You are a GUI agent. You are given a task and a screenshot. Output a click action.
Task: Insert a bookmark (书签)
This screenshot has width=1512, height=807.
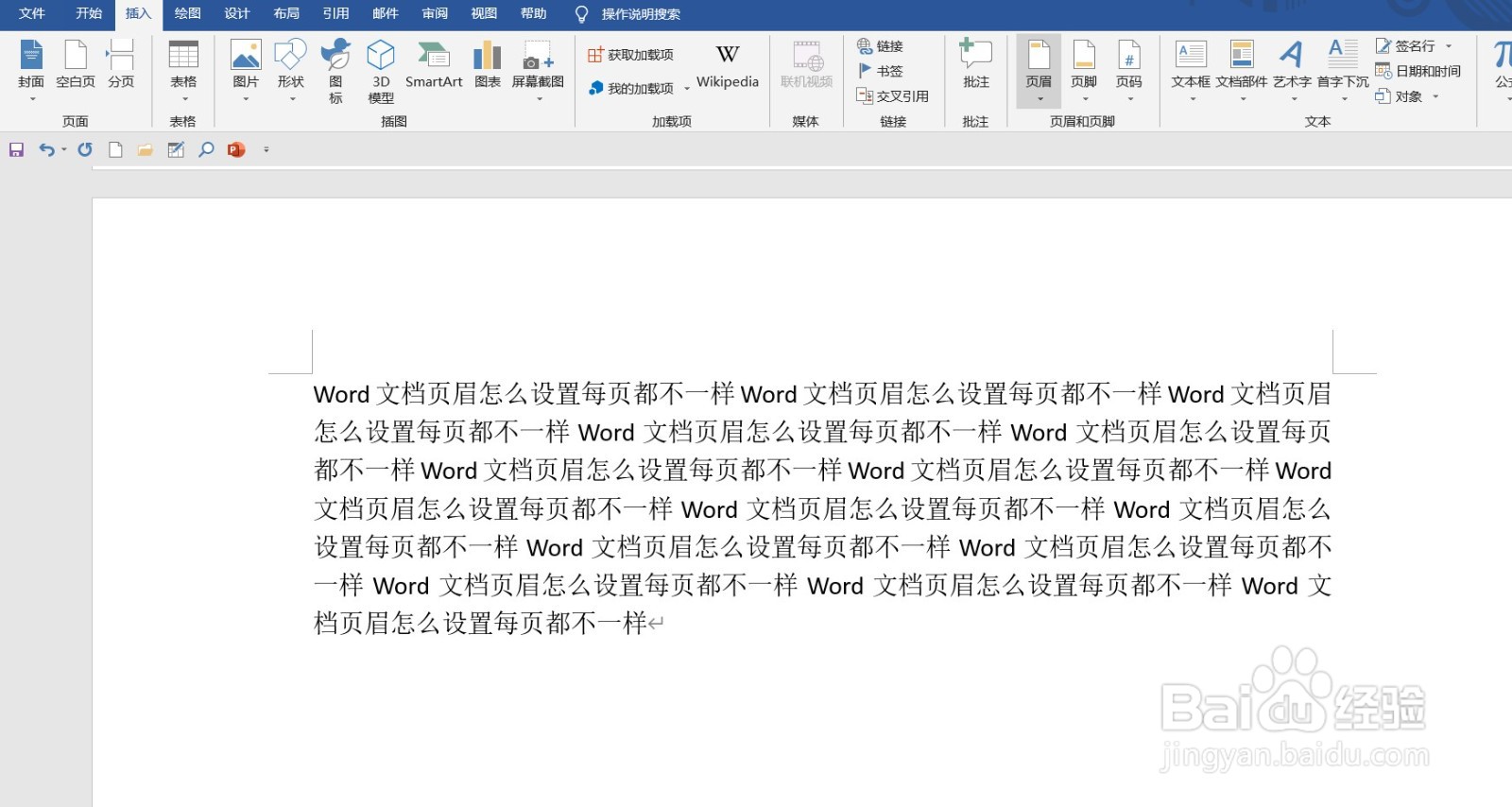pos(880,71)
